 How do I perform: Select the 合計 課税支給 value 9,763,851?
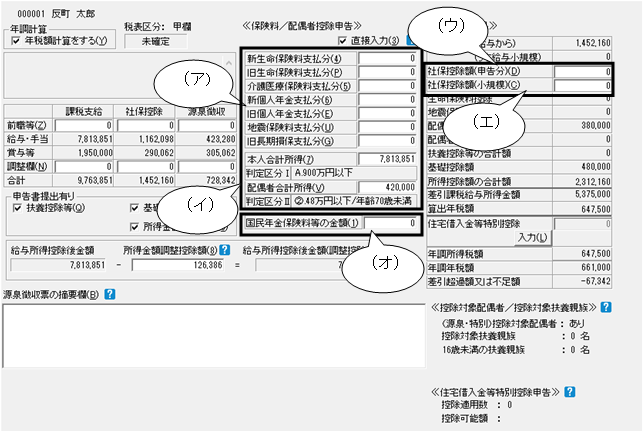(95, 180)
